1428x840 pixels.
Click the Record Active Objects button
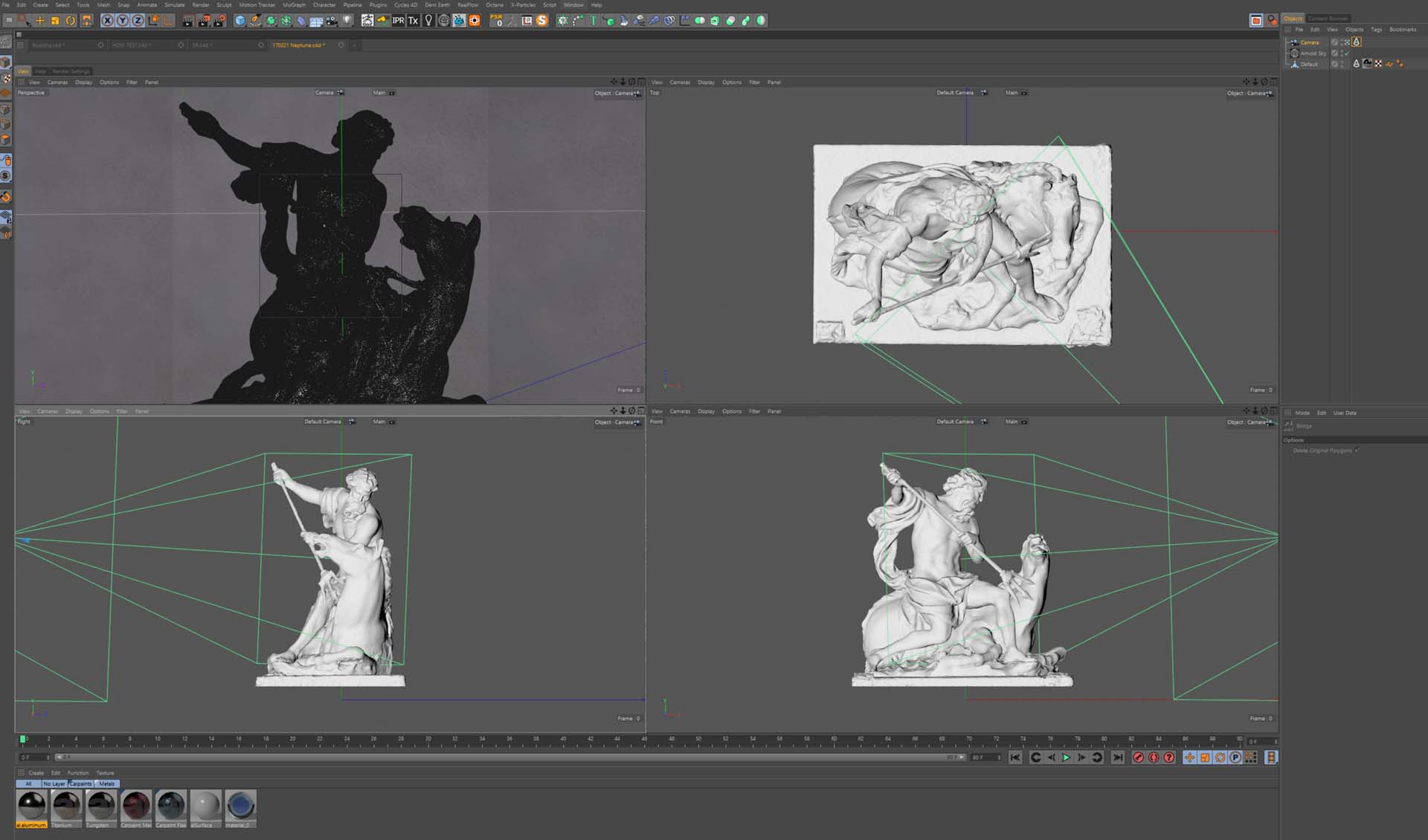[x=1138, y=757]
